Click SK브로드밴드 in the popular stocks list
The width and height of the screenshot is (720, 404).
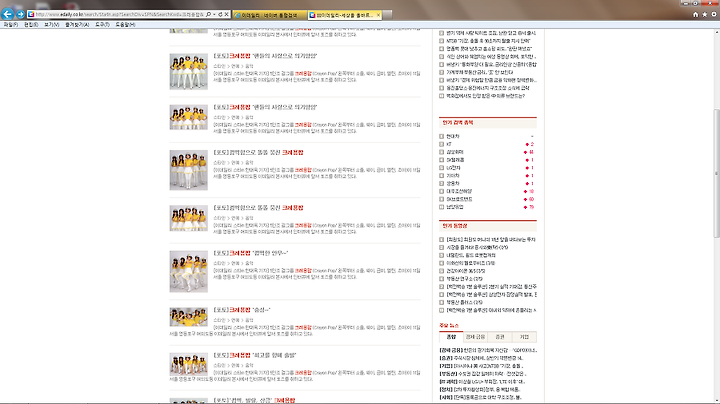tap(459, 199)
